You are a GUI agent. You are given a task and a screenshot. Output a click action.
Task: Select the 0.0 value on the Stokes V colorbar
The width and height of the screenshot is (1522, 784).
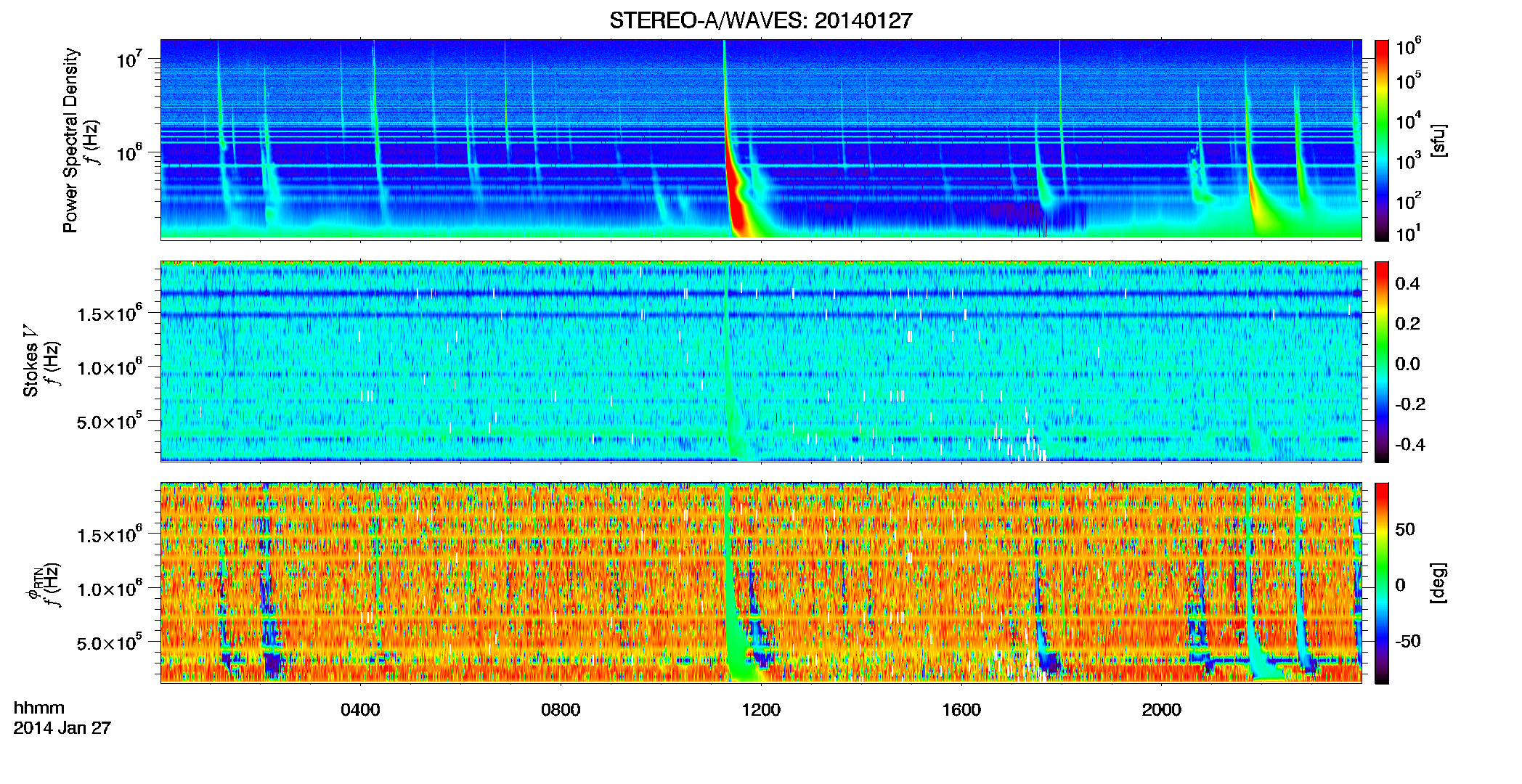1407,364
